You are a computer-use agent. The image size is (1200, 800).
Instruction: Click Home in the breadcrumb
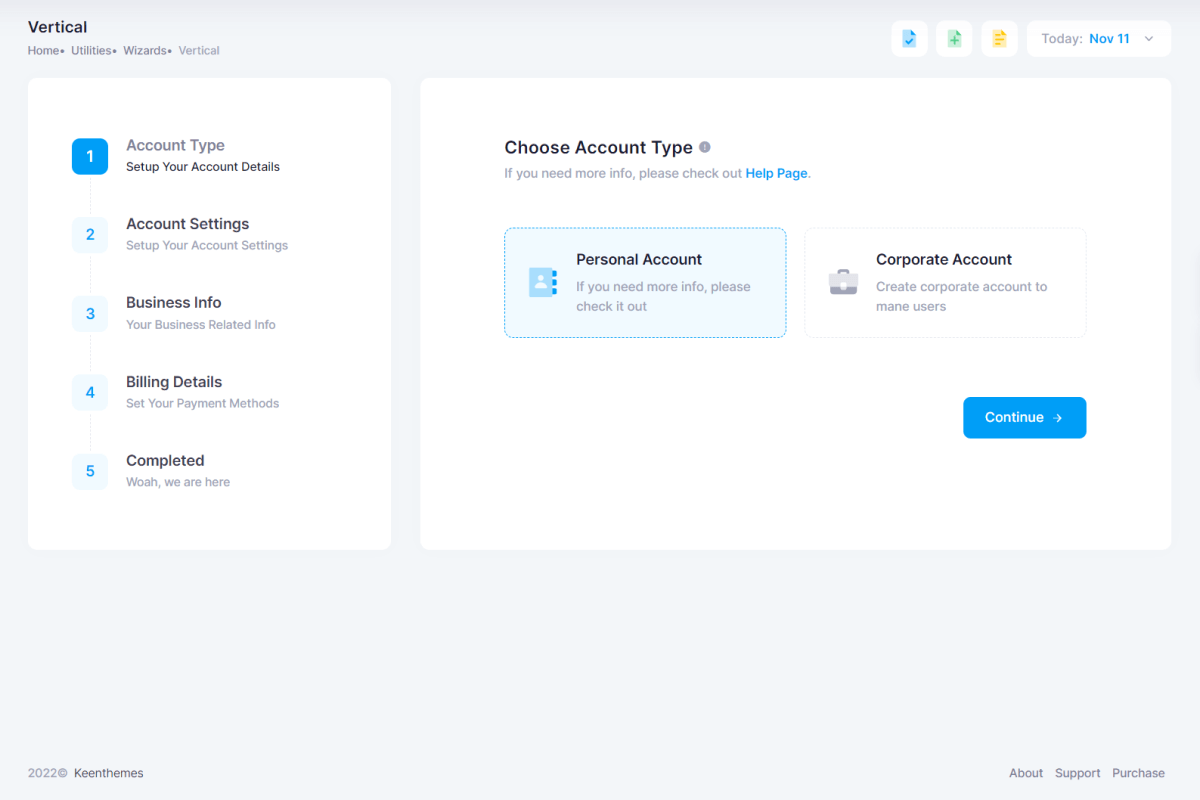pyautogui.click(x=43, y=51)
